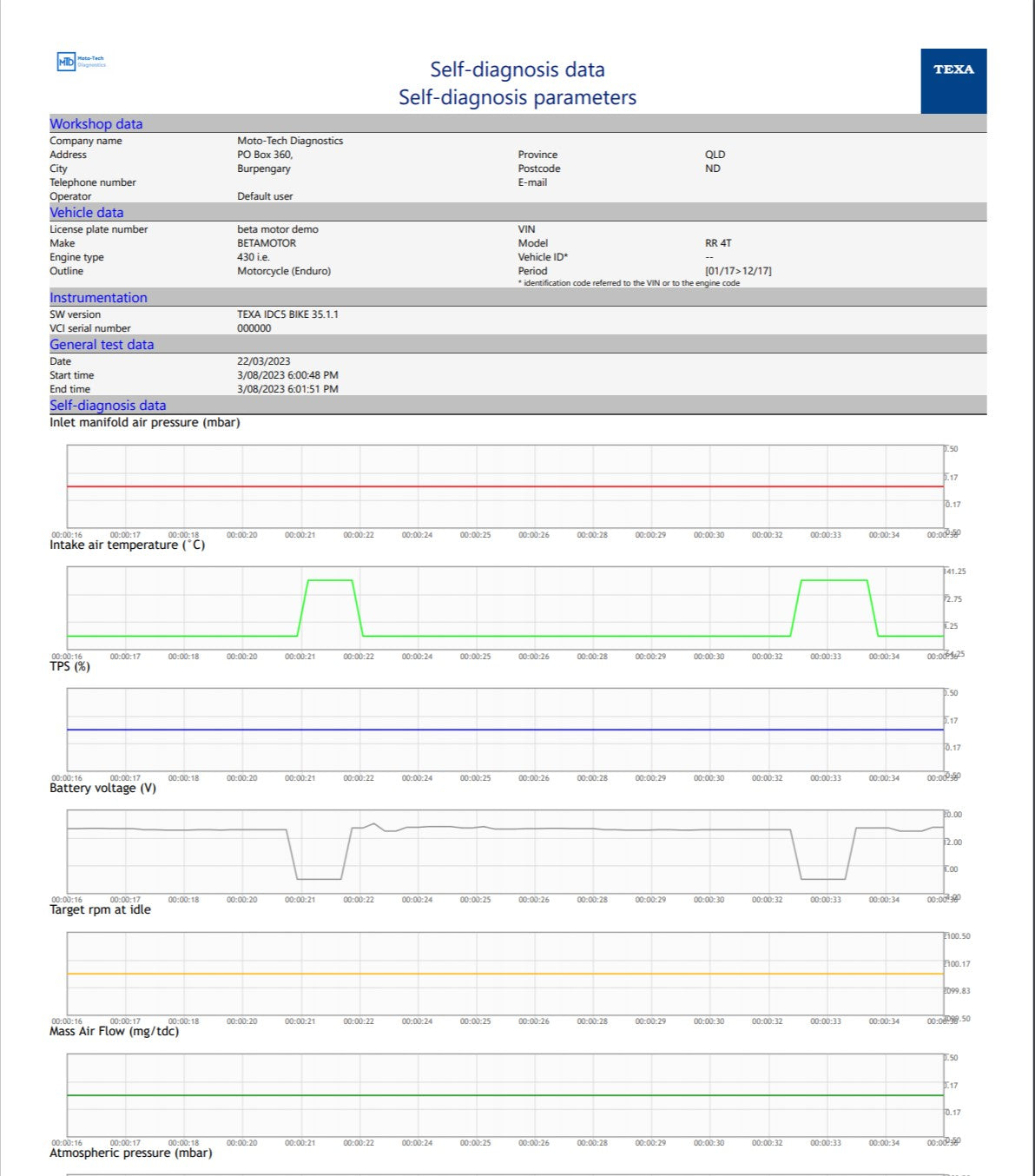This screenshot has height=1176, width=1035.
Task: Select start time '3/08/2023 6:00:48 PM'
Action: pos(287,375)
